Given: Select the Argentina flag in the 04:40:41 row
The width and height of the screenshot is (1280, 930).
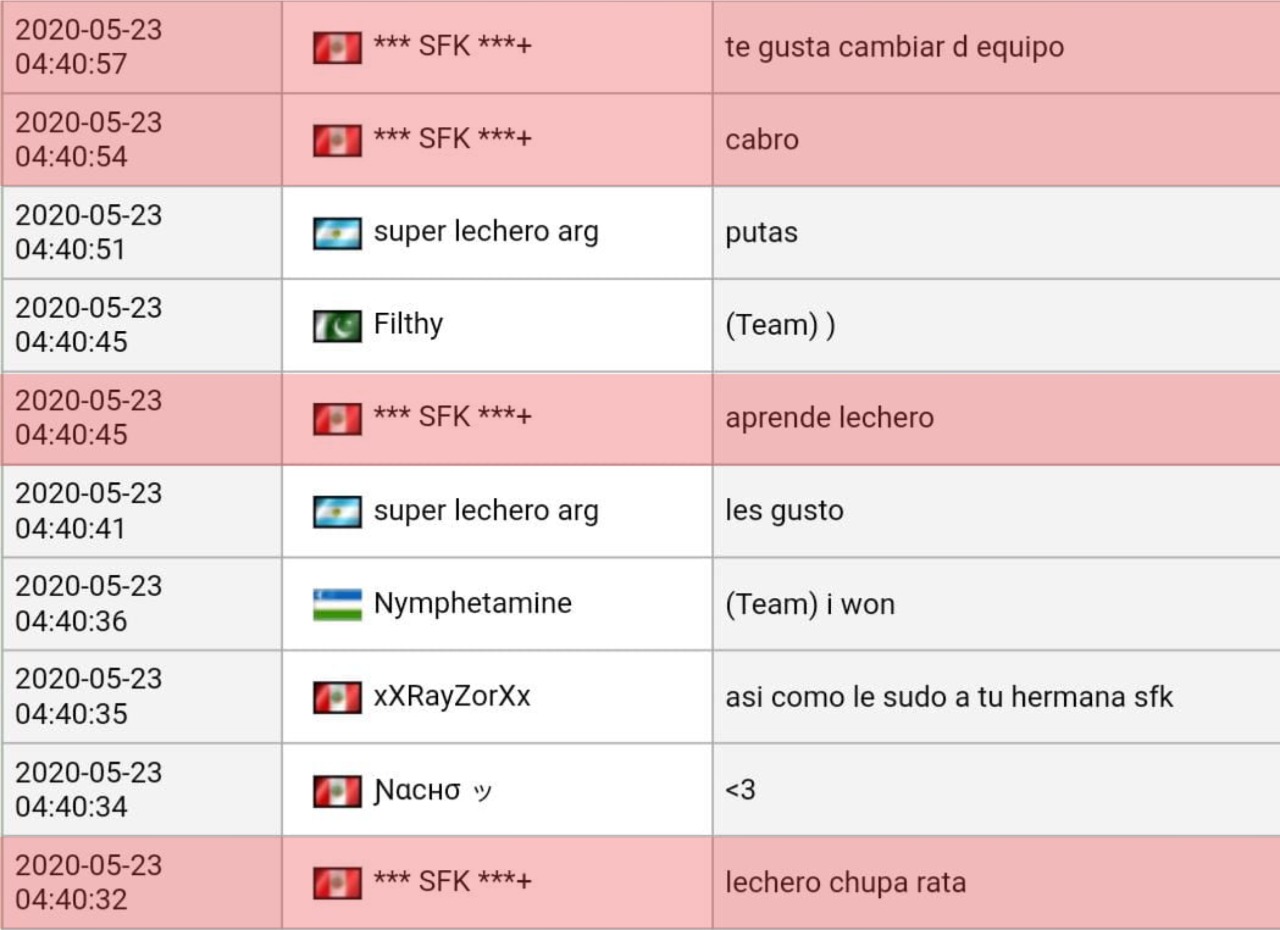Looking at the screenshot, I should [x=337, y=512].
